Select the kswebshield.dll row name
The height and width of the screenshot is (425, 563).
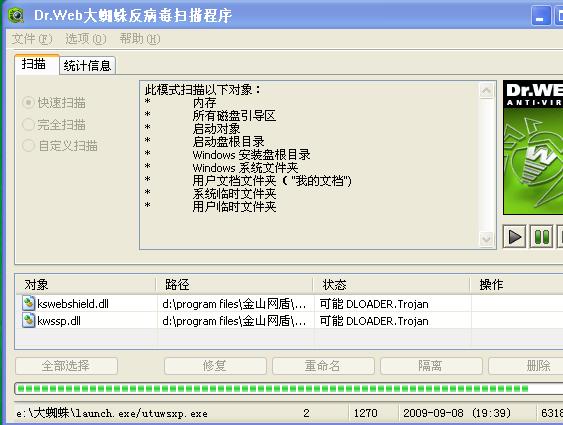coord(73,304)
